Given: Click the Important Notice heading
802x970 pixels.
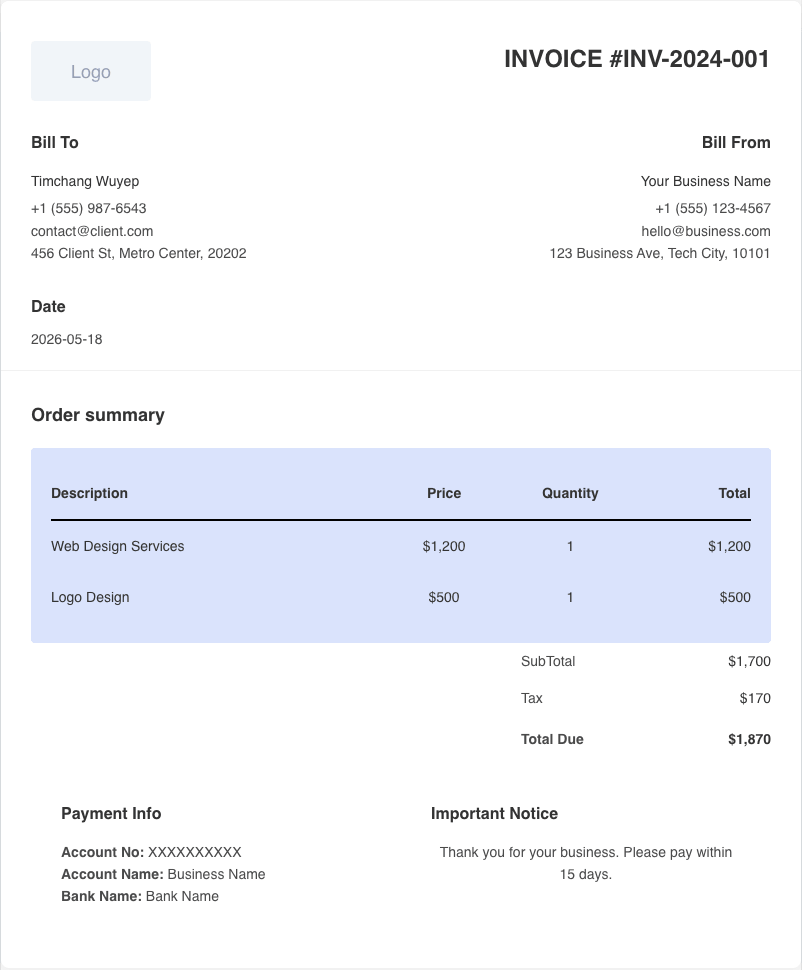Looking at the screenshot, I should 494,813.
